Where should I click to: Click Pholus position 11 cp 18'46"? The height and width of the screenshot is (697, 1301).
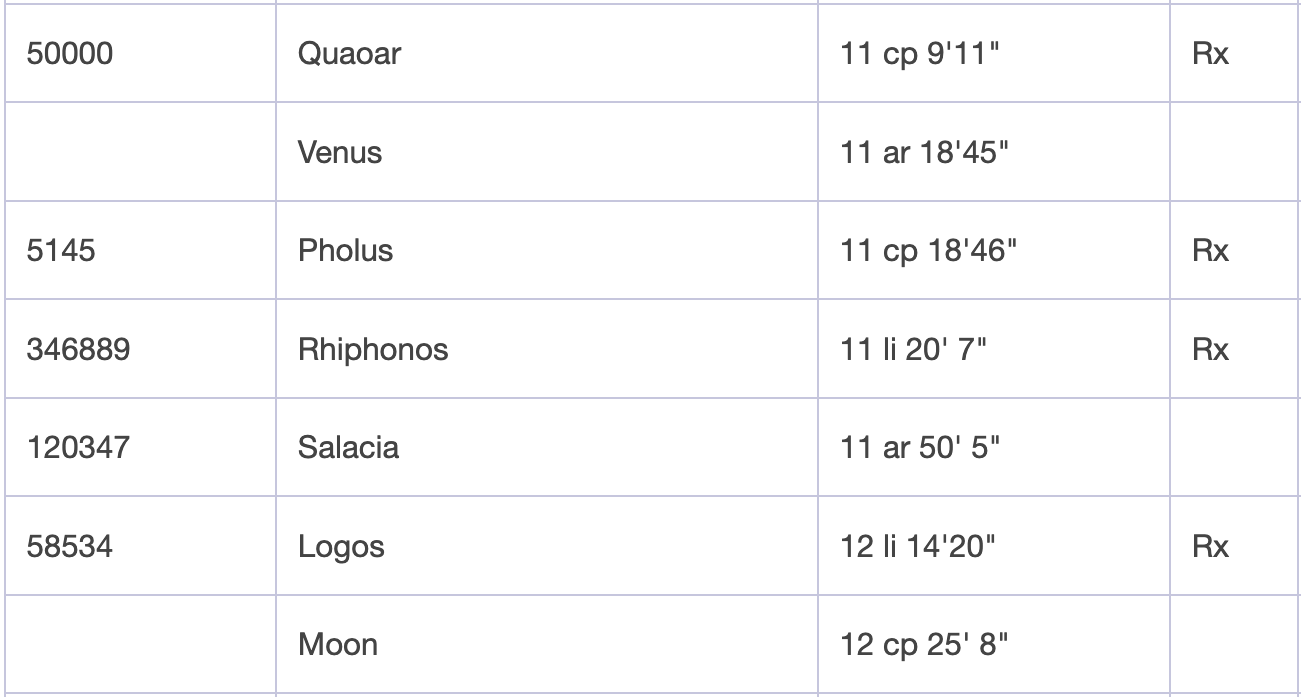928,251
